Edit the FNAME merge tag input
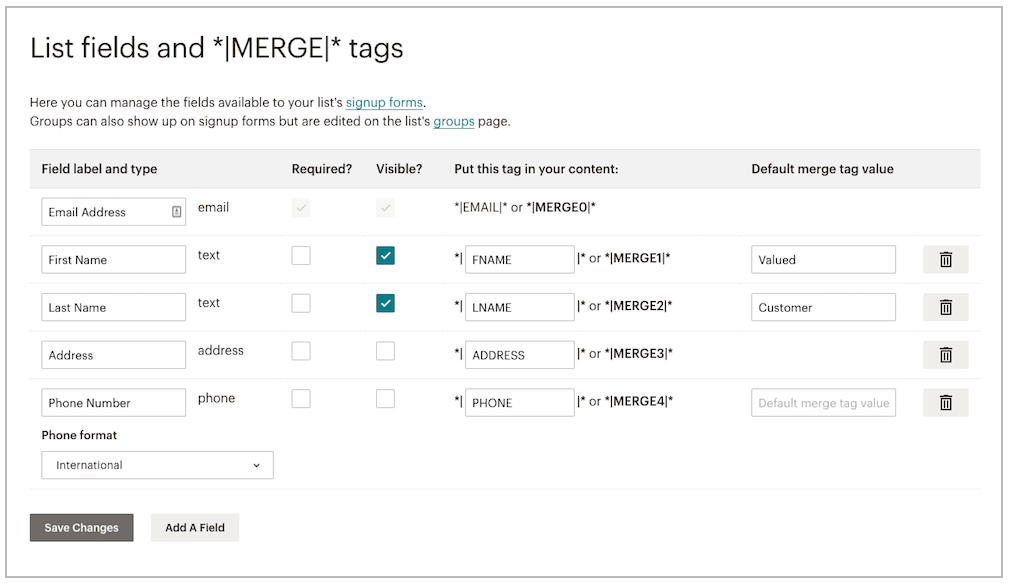The image size is (1009, 585). (519, 259)
